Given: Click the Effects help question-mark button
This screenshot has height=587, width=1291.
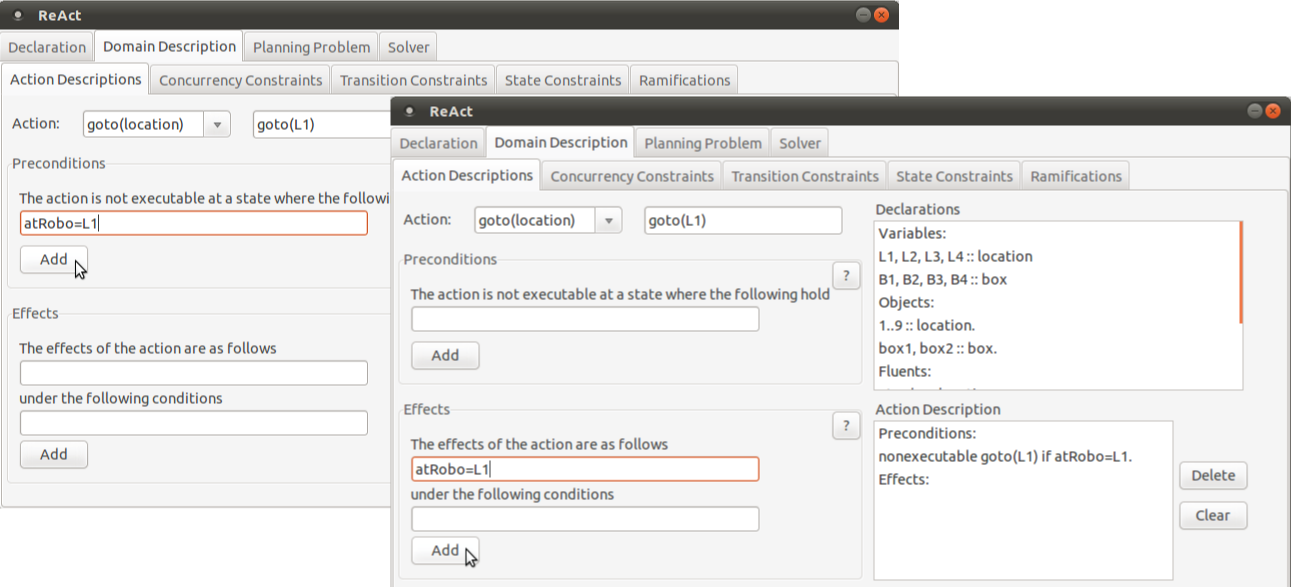Looking at the screenshot, I should [846, 426].
